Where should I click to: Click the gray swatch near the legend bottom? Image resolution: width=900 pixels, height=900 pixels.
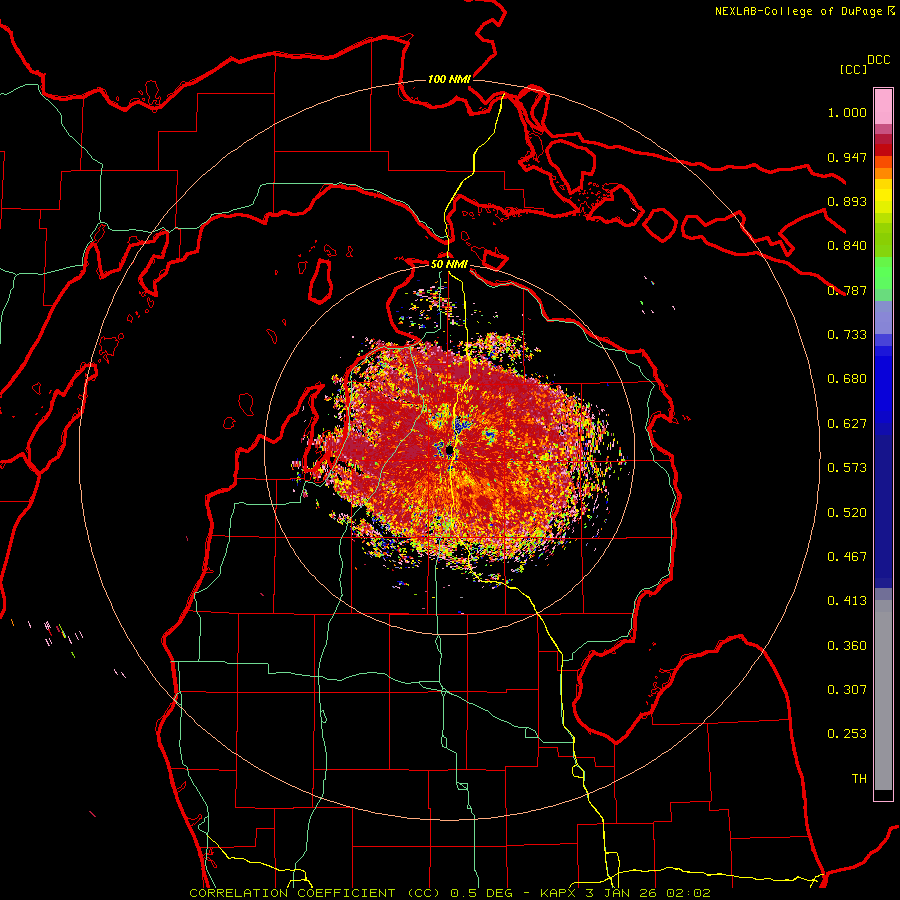tap(883, 700)
